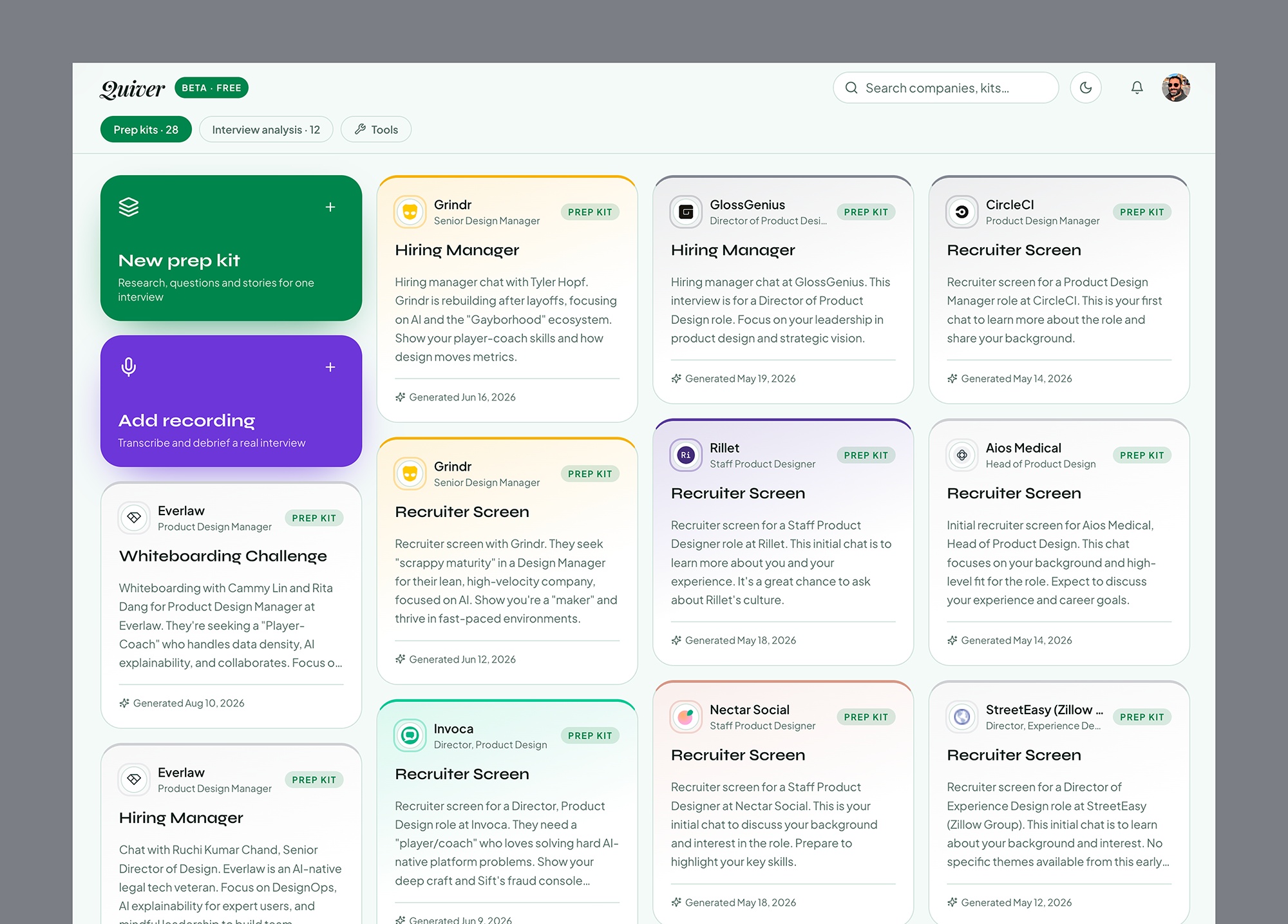Click the layers icon on New prep kit
Image resolution: width=1288 pixels, height=924 pixels.
pos(129,207)
